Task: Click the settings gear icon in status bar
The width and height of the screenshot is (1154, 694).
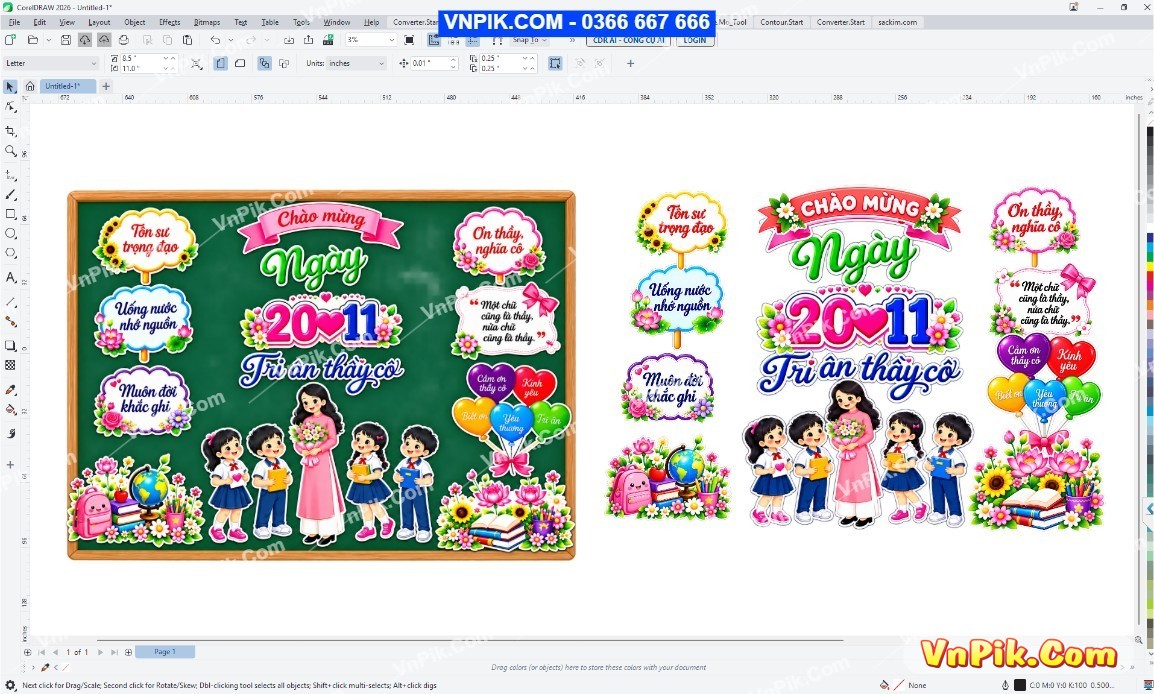Action: [x=10, y=684]
